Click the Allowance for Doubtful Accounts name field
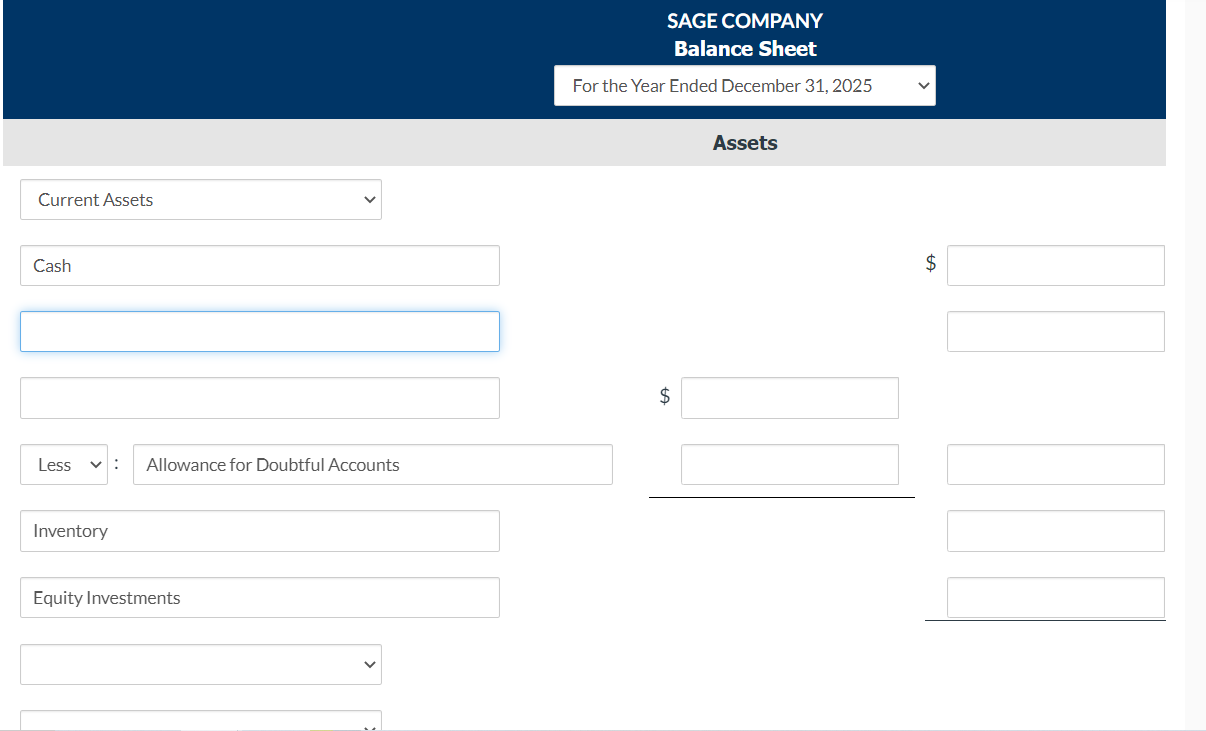This screenshot has height=731, width=1206. [x=373, y=465]
